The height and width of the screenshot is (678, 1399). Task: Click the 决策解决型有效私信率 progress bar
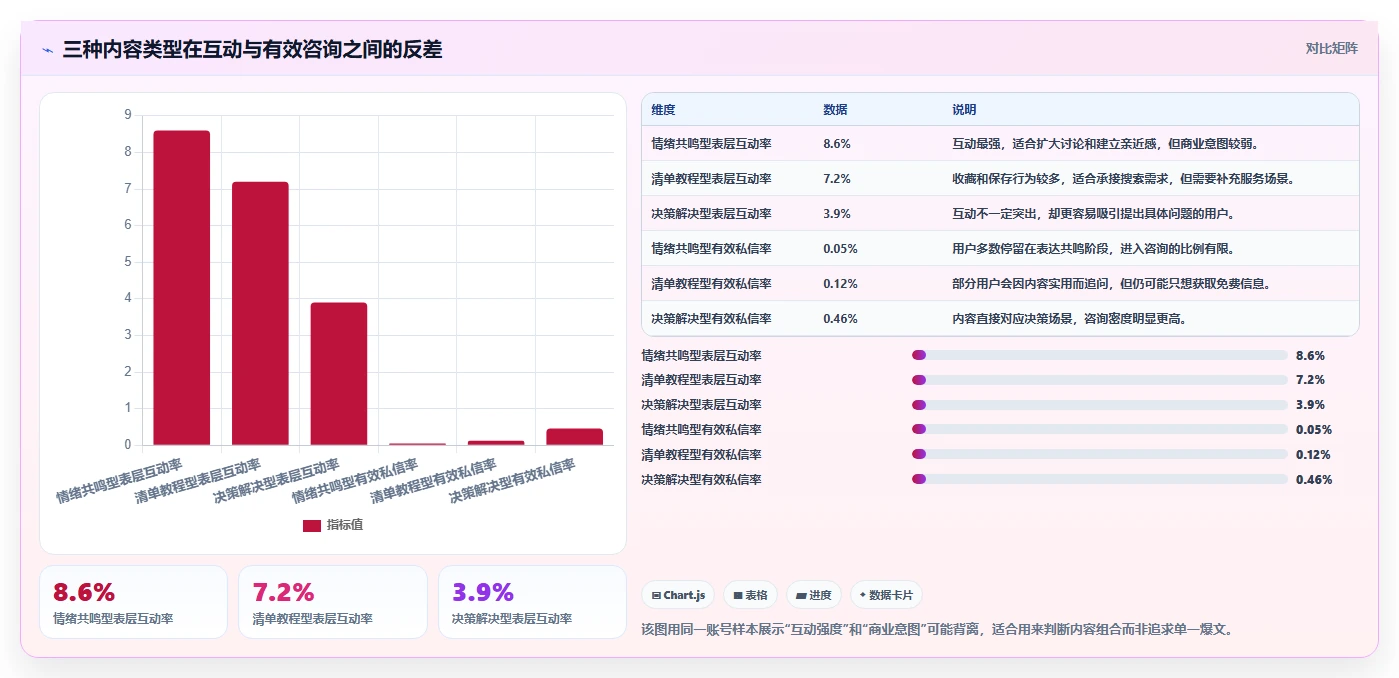pyautogui.click(x=1099, y=479)
